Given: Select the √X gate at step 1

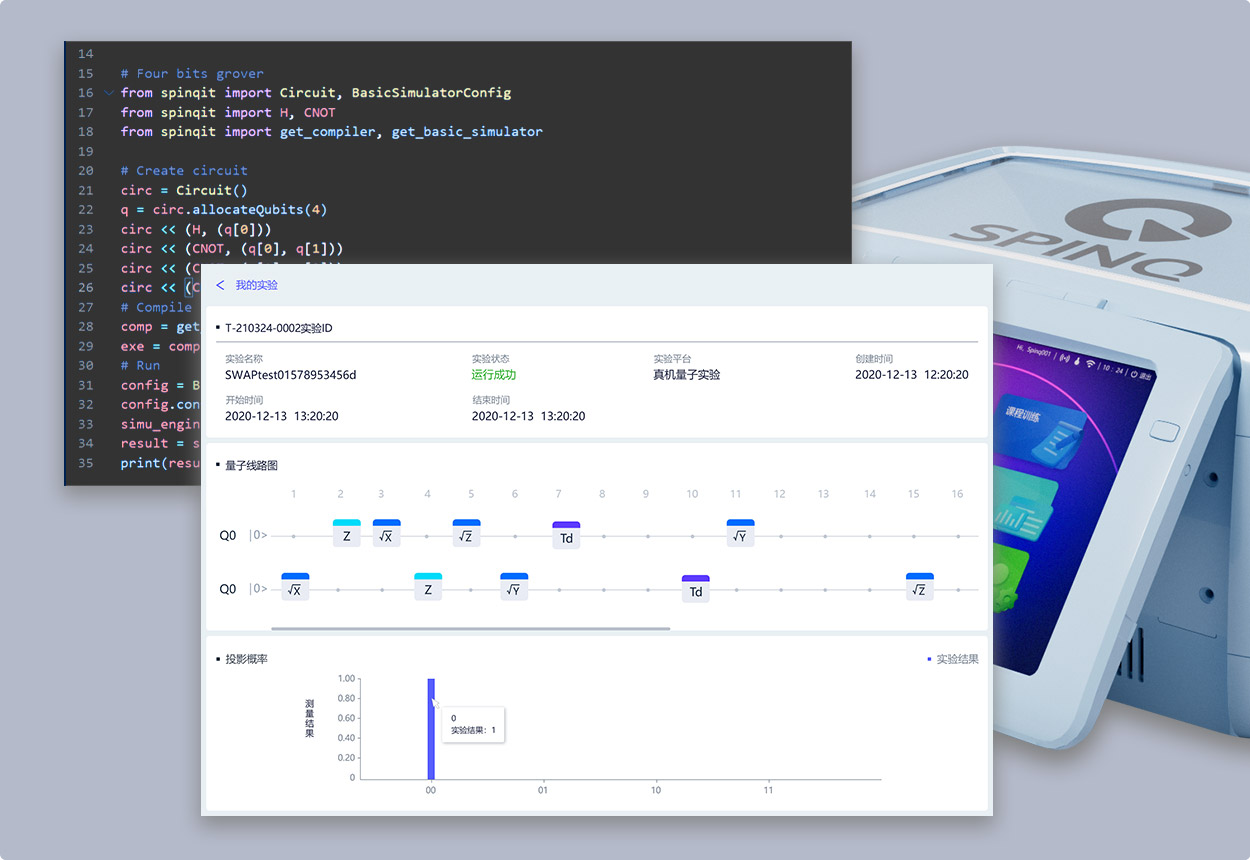Looking at the screenshot, I should [295, 588].
